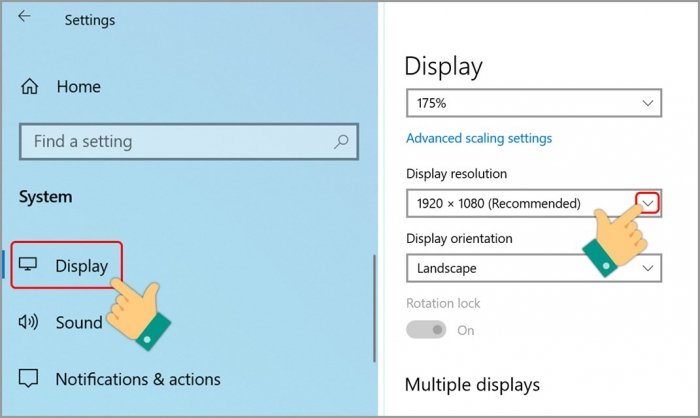
Task: Expand the Display resolution dropdown
Action: click(533, 203)
